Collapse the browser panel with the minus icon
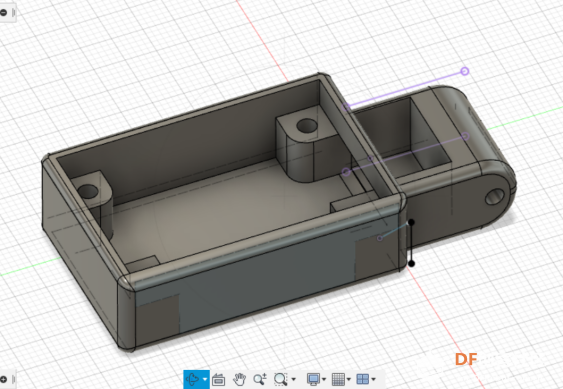563x389 pixels. [x=3, y=13]
